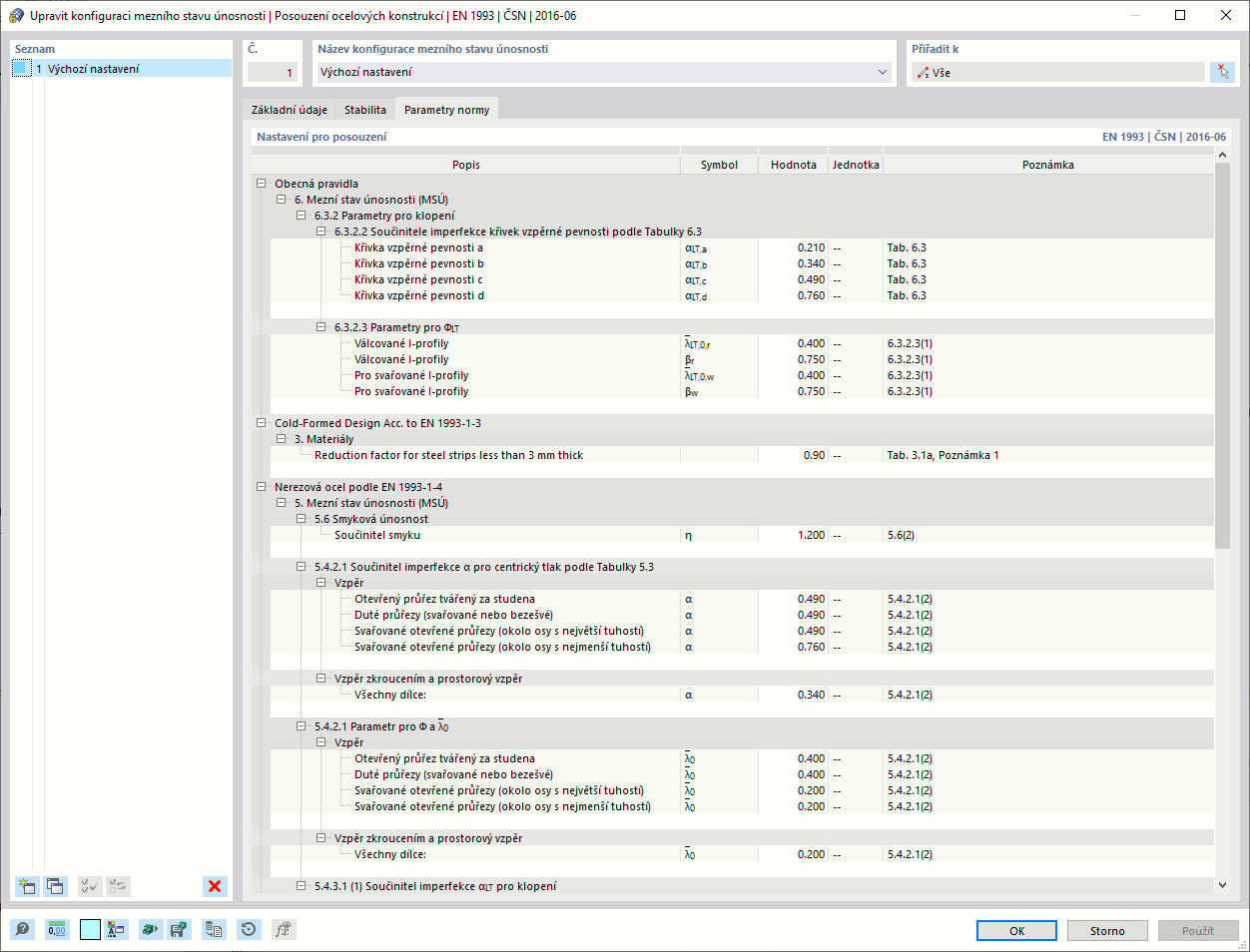Reset values using the circular arrow icon
Screen dimensions: 1250x952
coord(249,929)
